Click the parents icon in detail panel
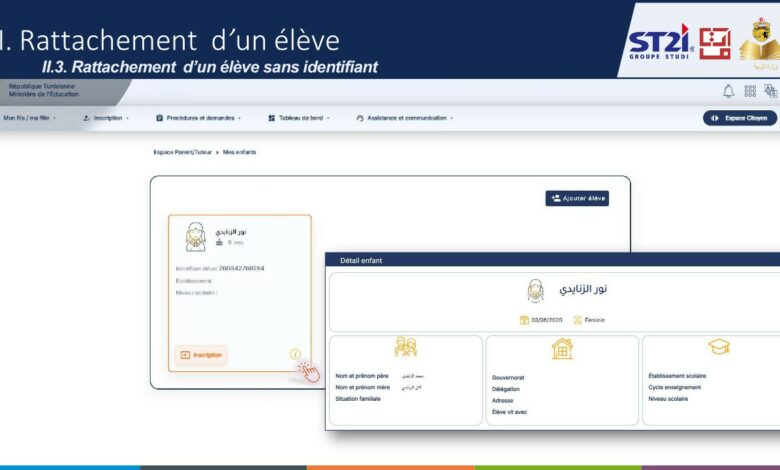The width and height of the screenshot is (780, 470). click(405, 347)
